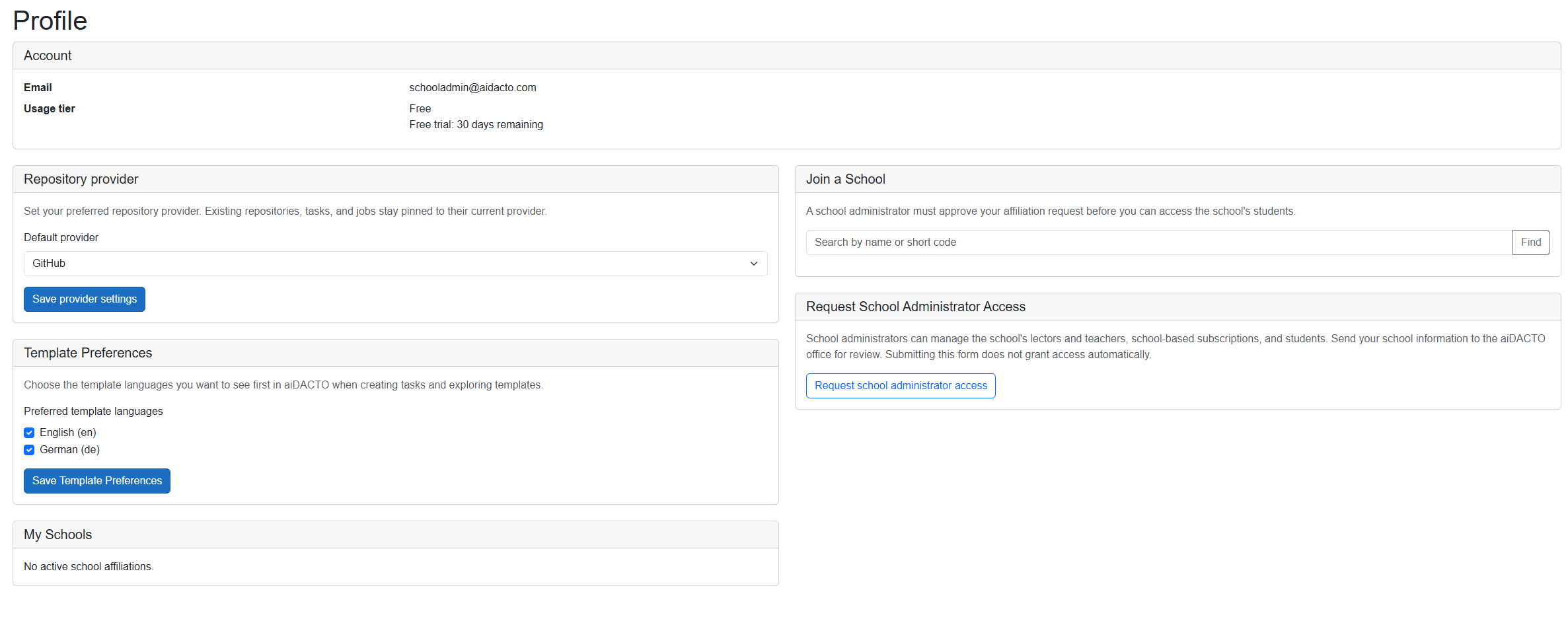1568x627 pixels.
Task: Click the 'Email' label in Account
Action: (38, 87)
